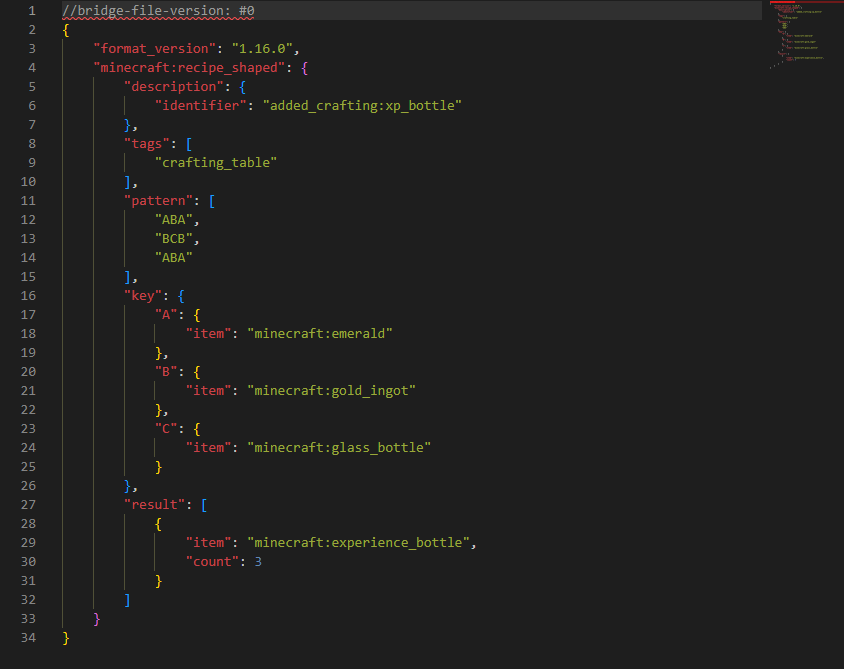Click line number 34 in the gutter
This screenshot has width=844, height=669.
pos(28,638)
